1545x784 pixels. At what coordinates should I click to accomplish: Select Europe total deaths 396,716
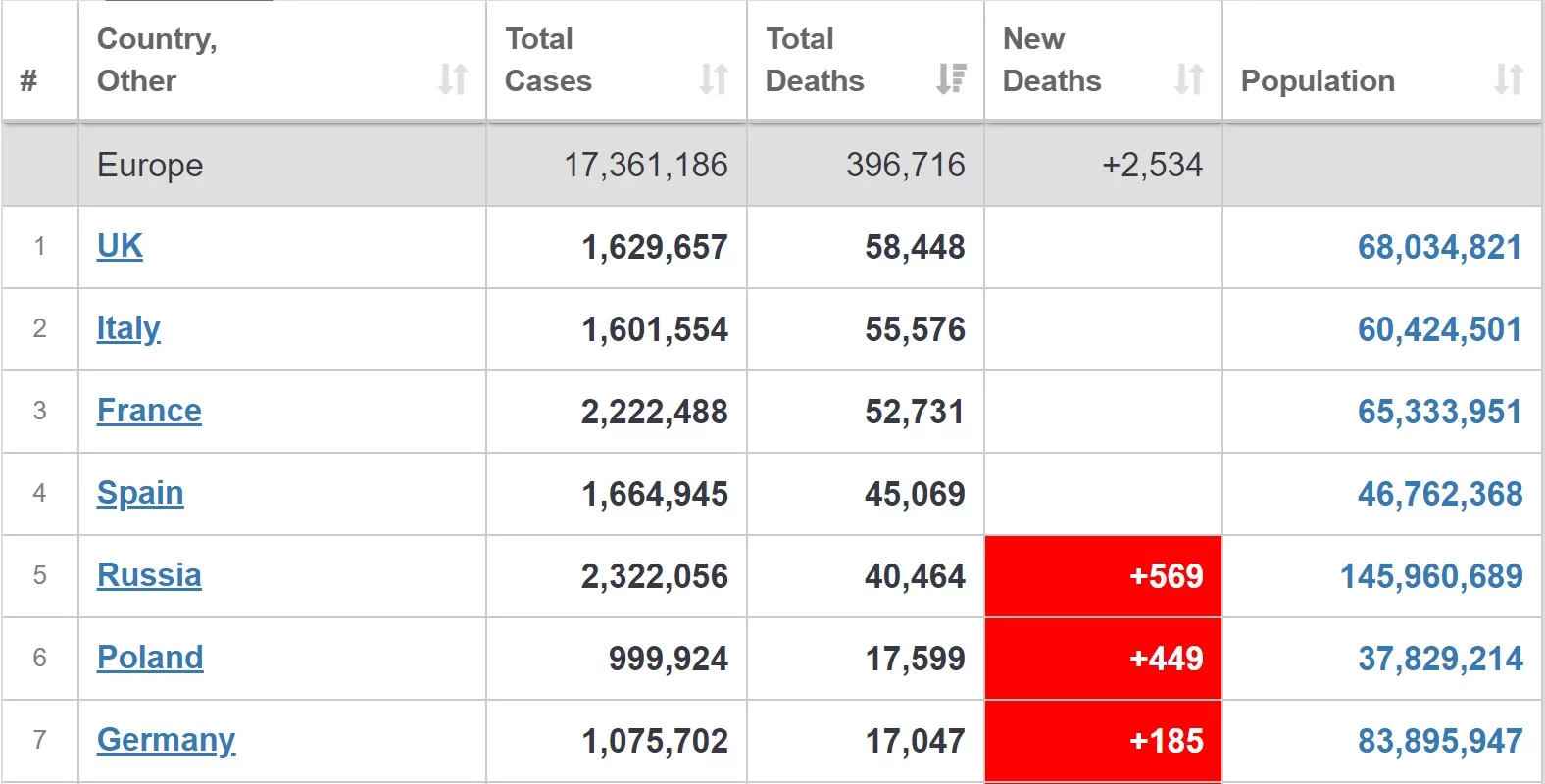pyautogui.click(x=906, y=165)
